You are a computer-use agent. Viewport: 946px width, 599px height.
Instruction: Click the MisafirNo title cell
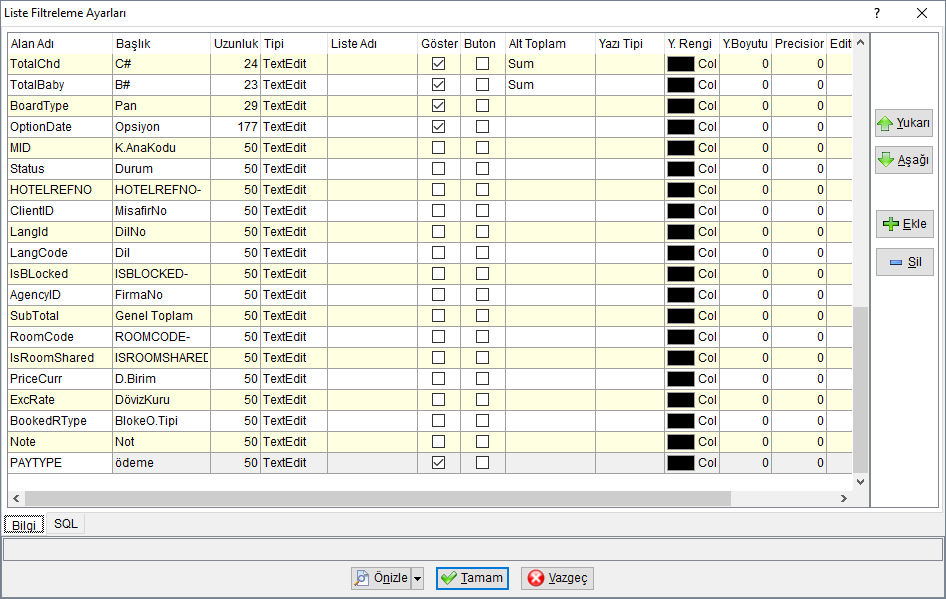[161, 211]
